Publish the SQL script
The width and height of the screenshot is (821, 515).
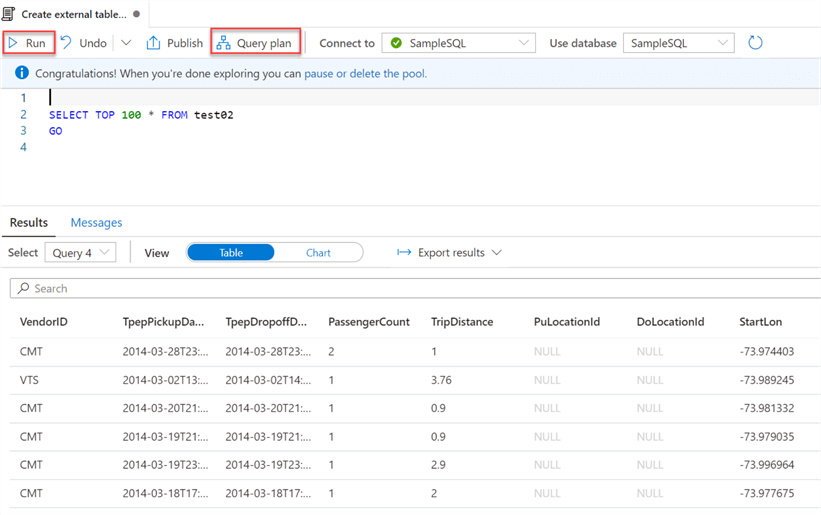coord(175,43)
